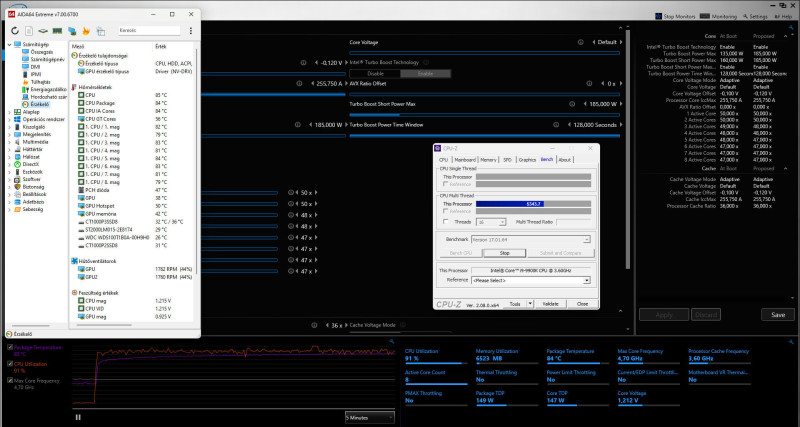The image size is (800, 427).
Task: Switch to Memory tab in CPU-Z
Action: click(488, 160)
